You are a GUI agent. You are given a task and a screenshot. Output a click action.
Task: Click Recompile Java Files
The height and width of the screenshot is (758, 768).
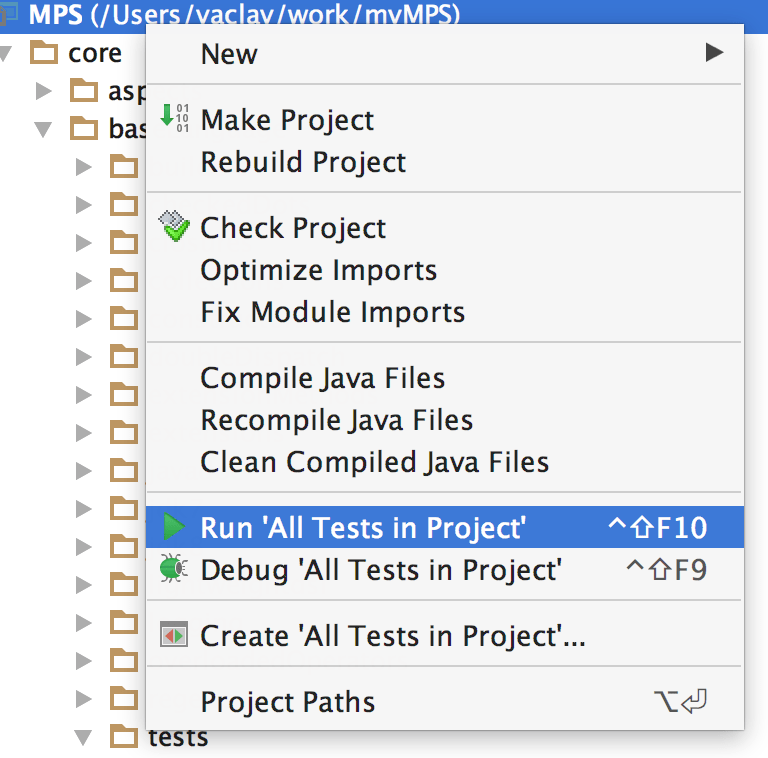336,420
